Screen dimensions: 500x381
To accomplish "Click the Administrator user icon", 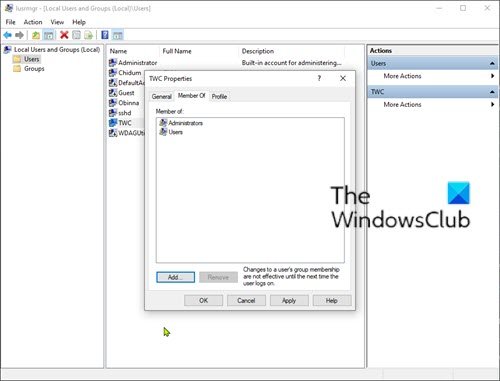I will coord(113,63).
